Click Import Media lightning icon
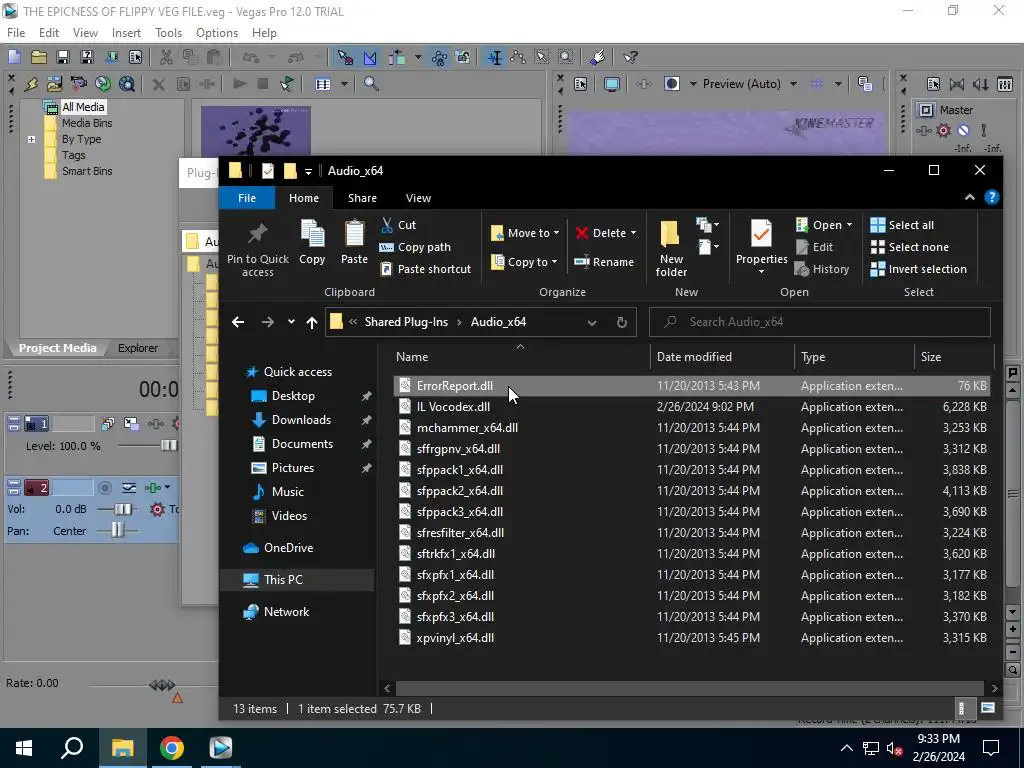The image size is (1024, 768). (x=31, y=84)
